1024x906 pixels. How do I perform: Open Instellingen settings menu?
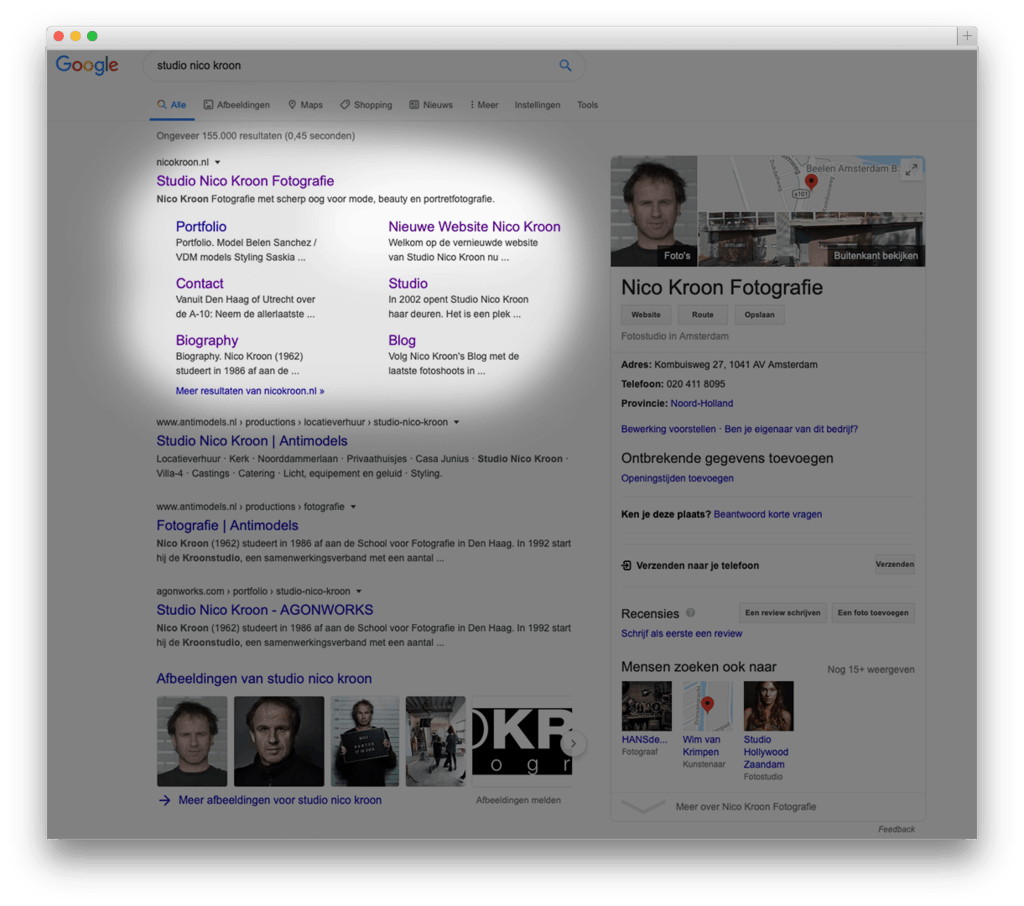click(x=537, y=105)
